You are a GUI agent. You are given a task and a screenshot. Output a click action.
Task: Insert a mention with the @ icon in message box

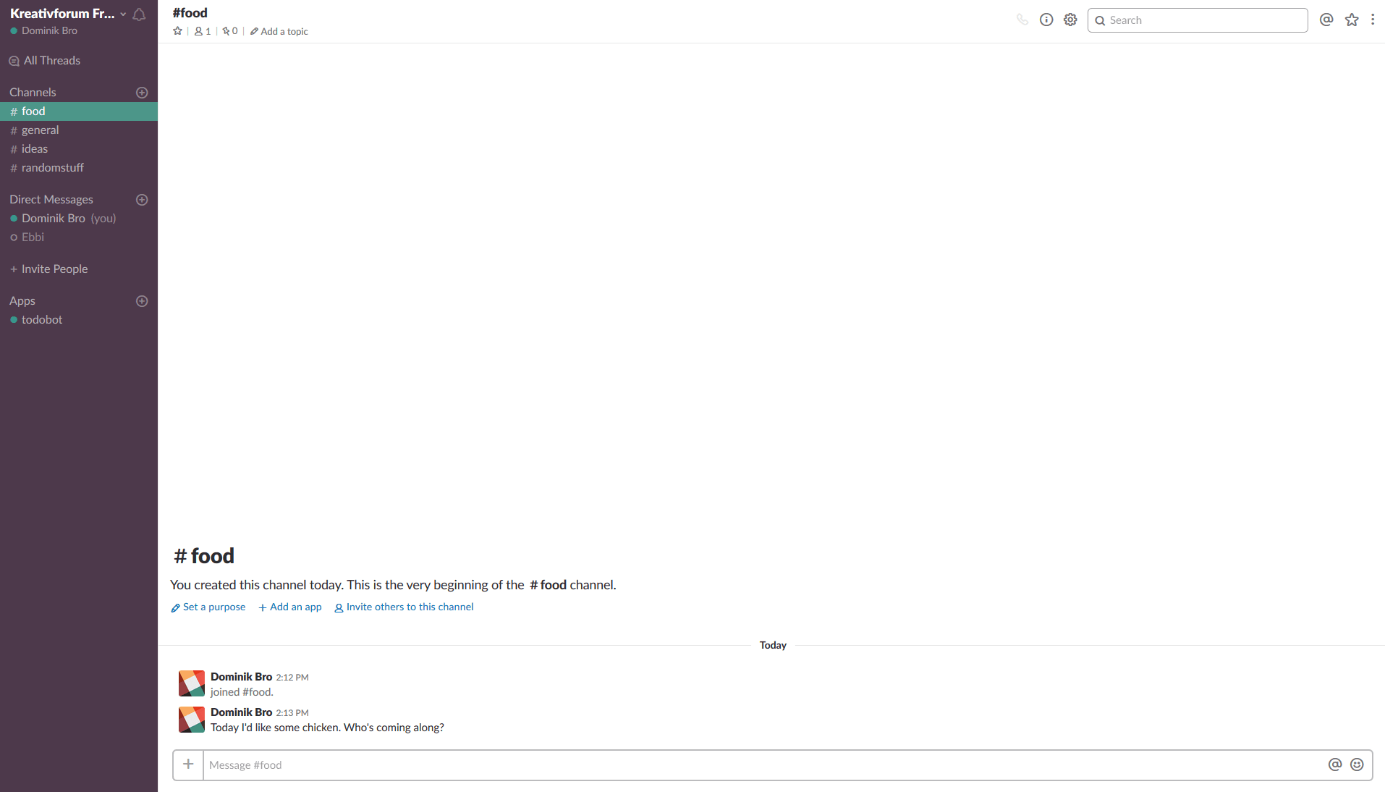coord(1335,764)
